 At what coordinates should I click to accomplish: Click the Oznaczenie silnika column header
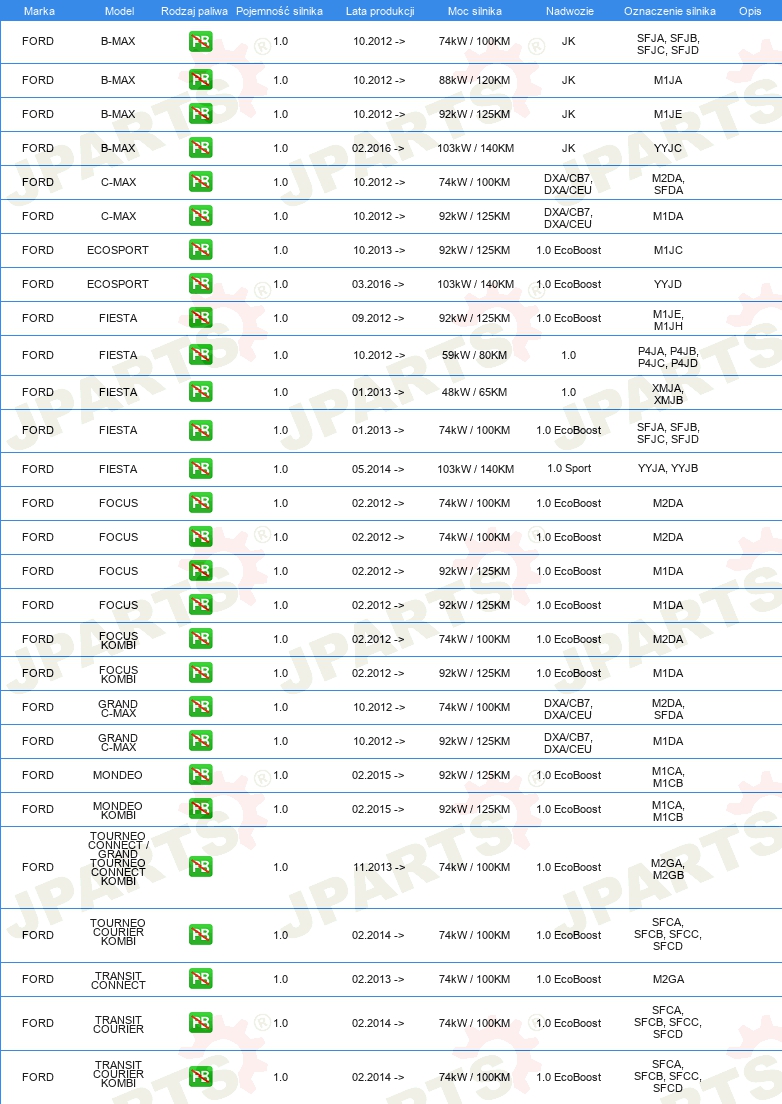click(x=669, y=11)
